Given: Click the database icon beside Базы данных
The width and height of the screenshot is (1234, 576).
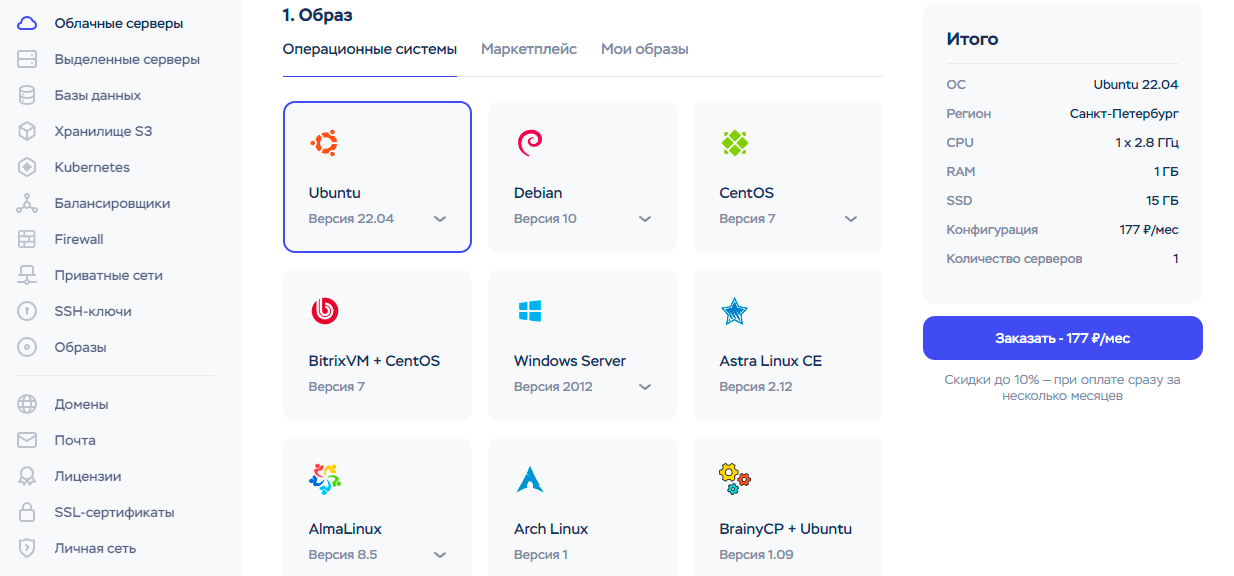Looking at the screenshot, I should [x=27, y=95].
